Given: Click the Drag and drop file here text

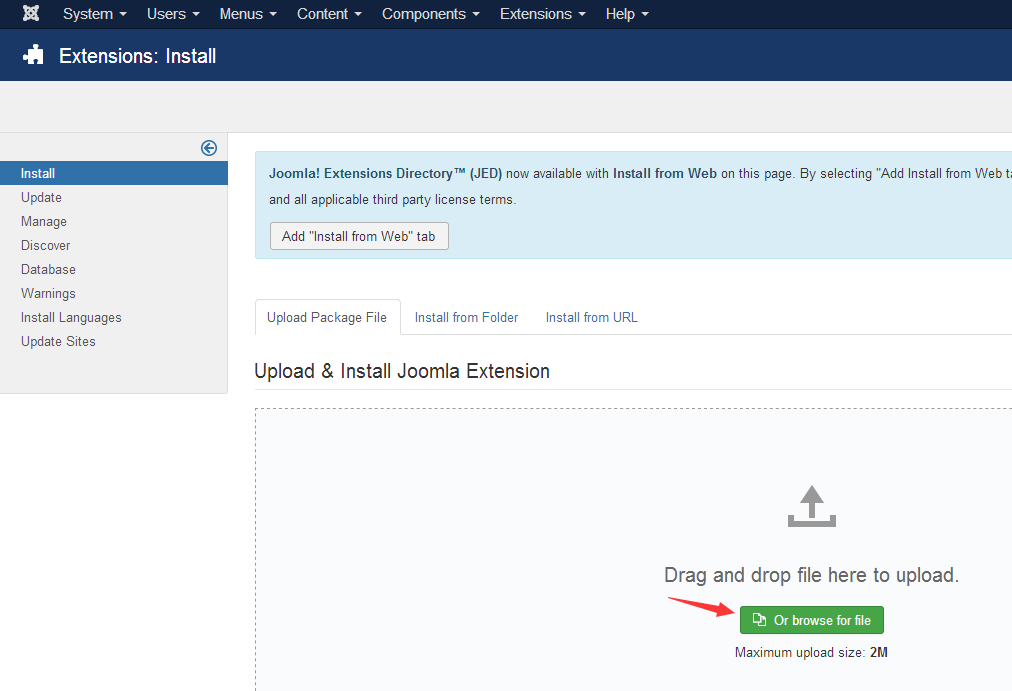Looking at the screenshot, I should 811,575.
